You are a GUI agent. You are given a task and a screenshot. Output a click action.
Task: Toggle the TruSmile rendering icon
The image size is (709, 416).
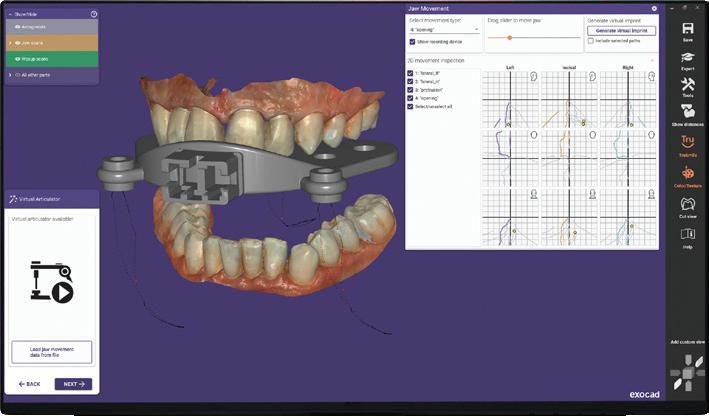(x=687, y=142)
